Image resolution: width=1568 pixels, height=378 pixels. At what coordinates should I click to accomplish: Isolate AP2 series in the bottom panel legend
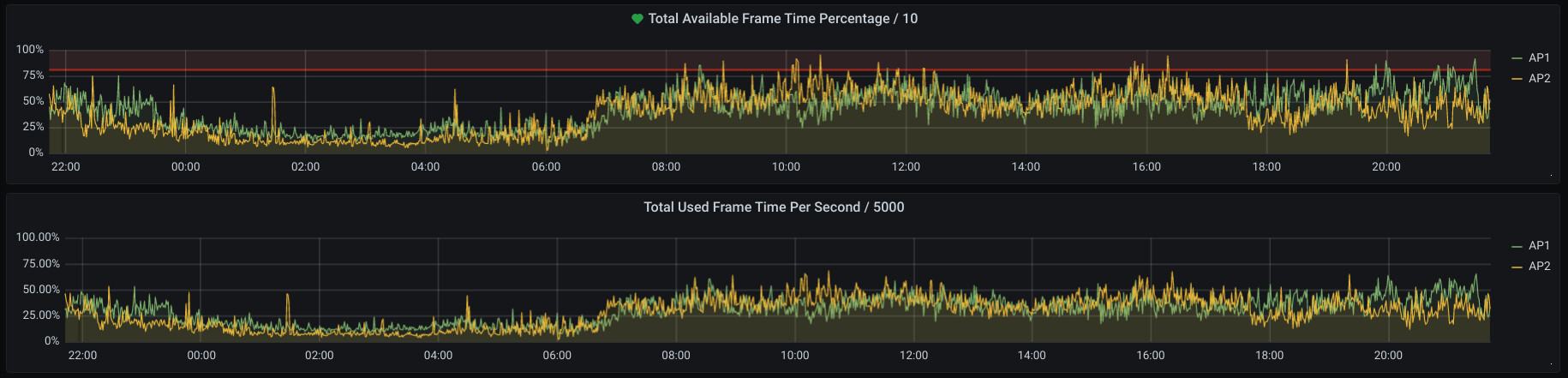tap(1539, 267)
